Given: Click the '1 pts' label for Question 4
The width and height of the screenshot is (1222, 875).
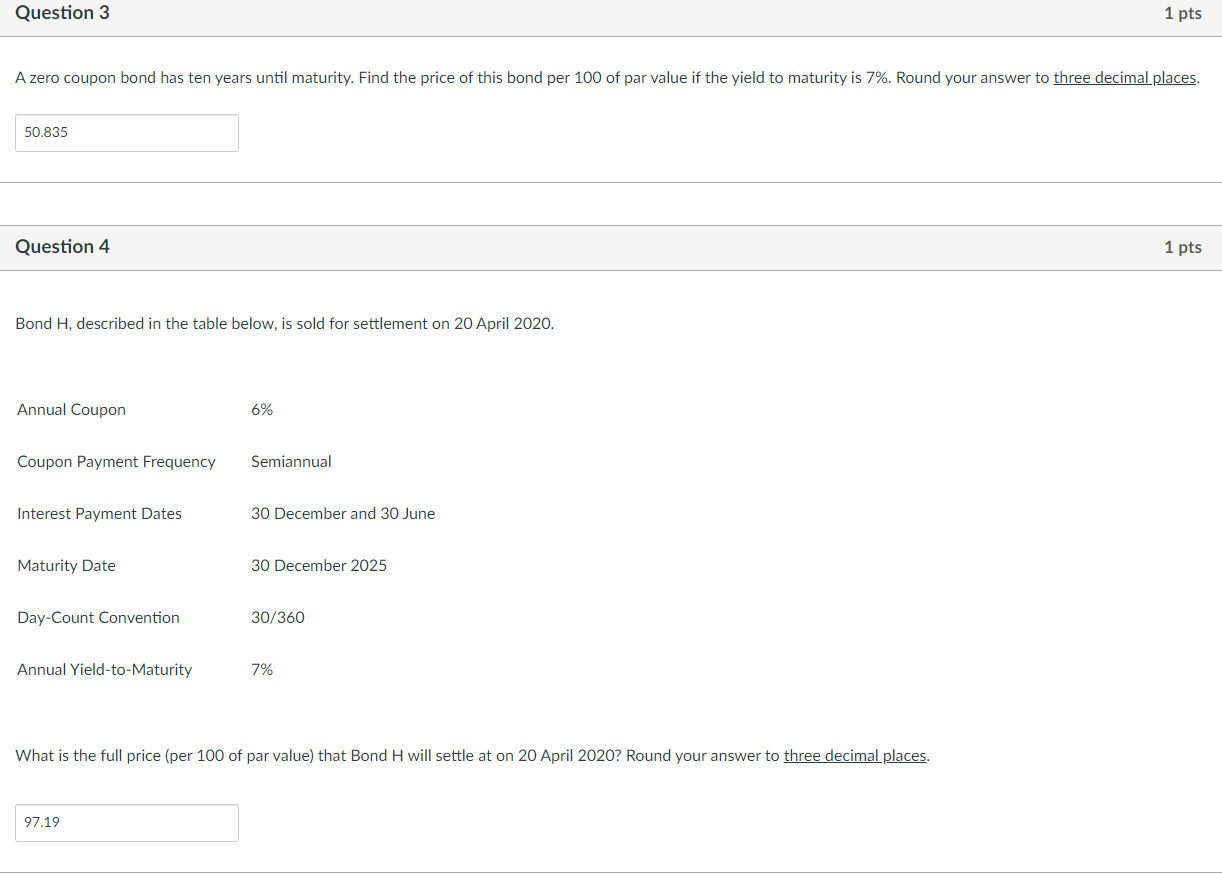Looking at the screenshot, I should coord(1183,248).
